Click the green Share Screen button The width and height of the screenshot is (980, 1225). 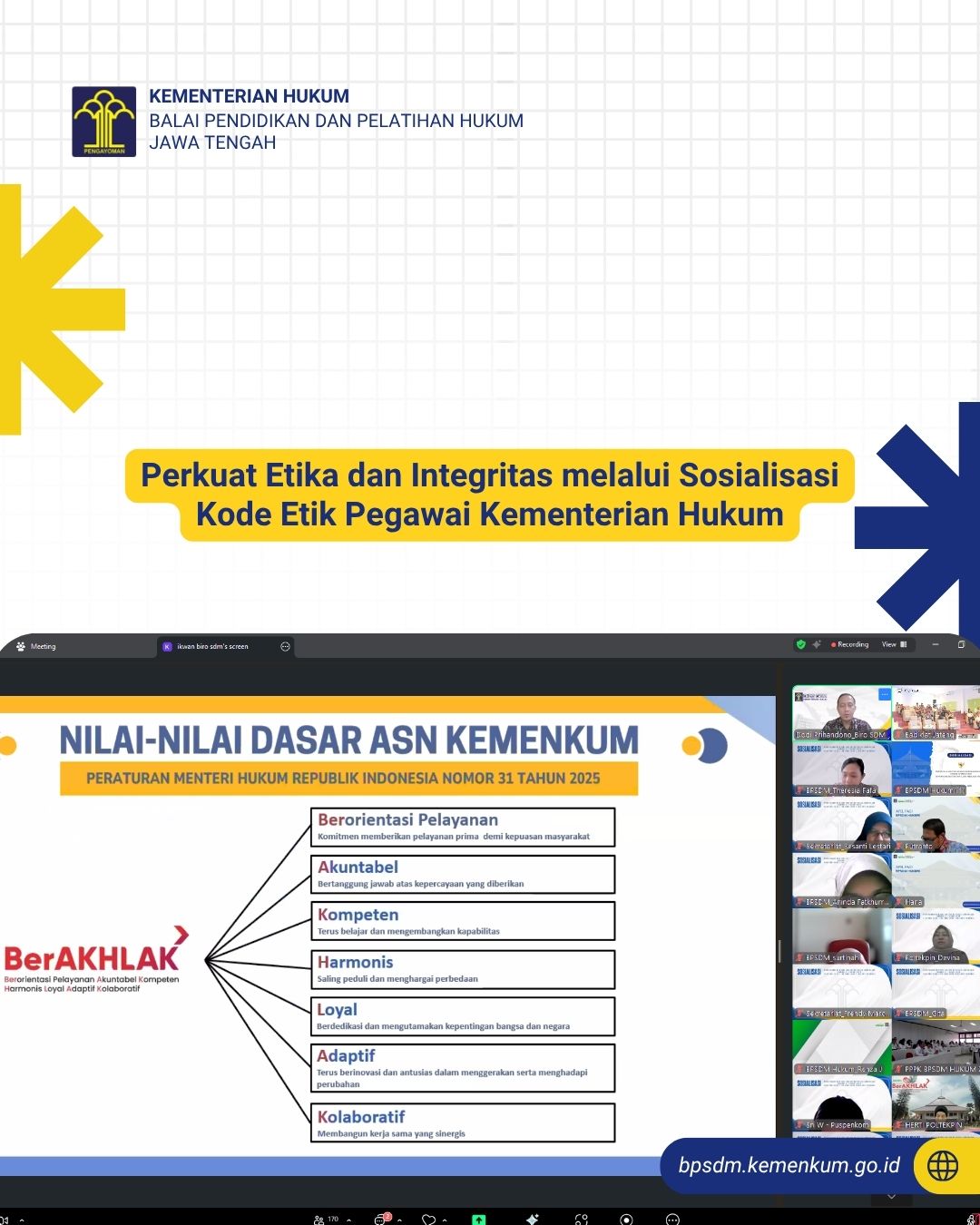coord(478,1219)
